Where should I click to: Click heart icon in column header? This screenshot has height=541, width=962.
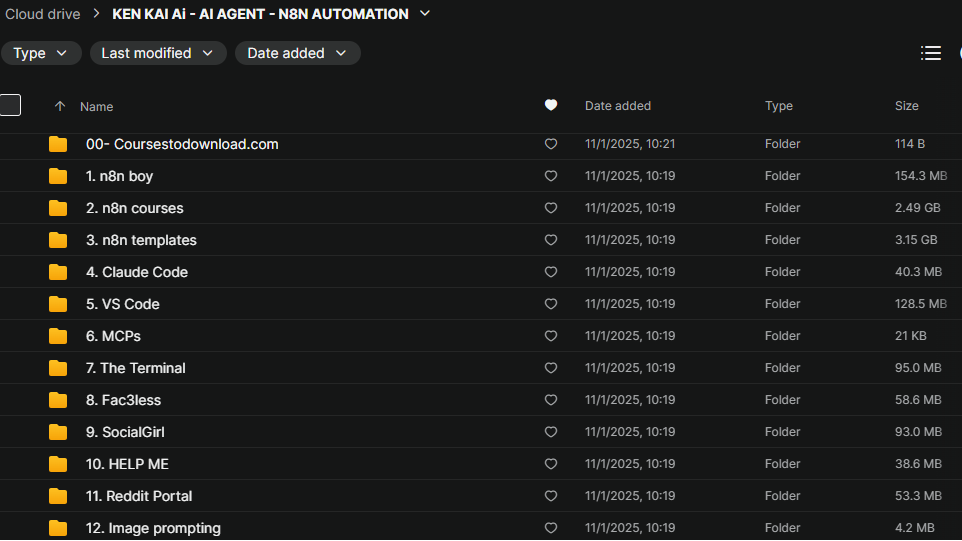(551, 105)
